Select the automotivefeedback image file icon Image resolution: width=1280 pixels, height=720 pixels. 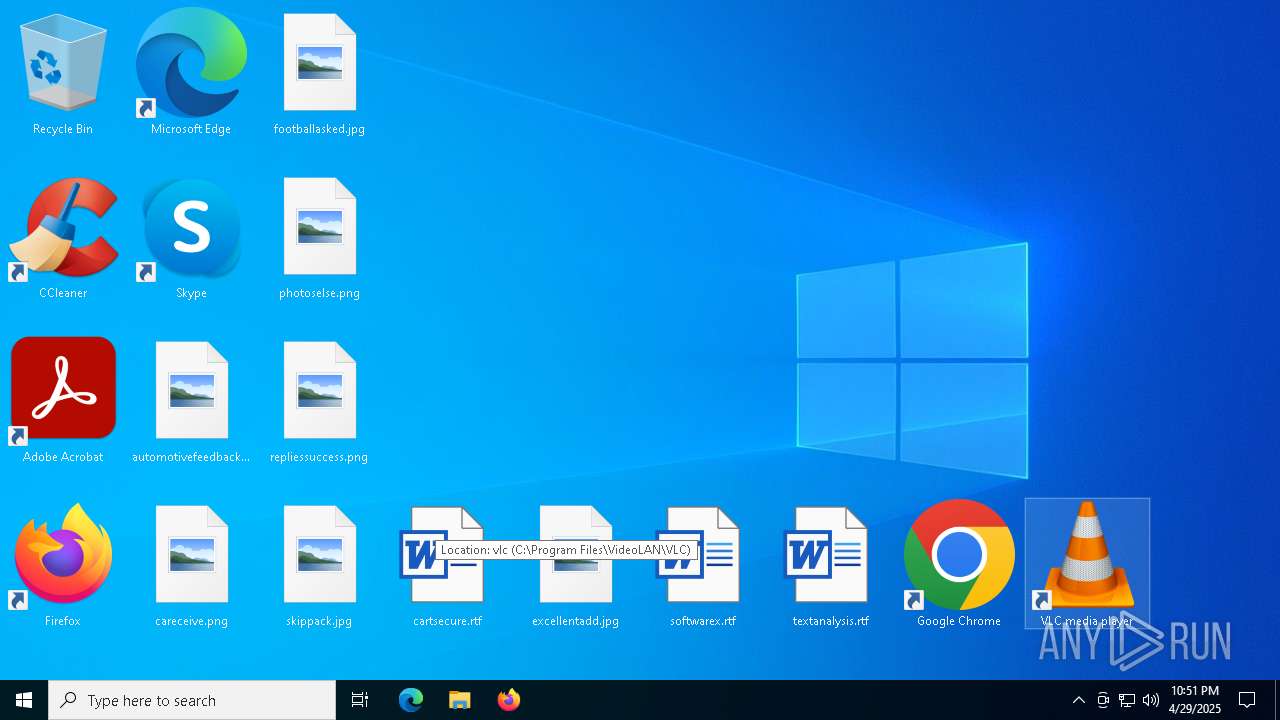[x=191, y=403]
